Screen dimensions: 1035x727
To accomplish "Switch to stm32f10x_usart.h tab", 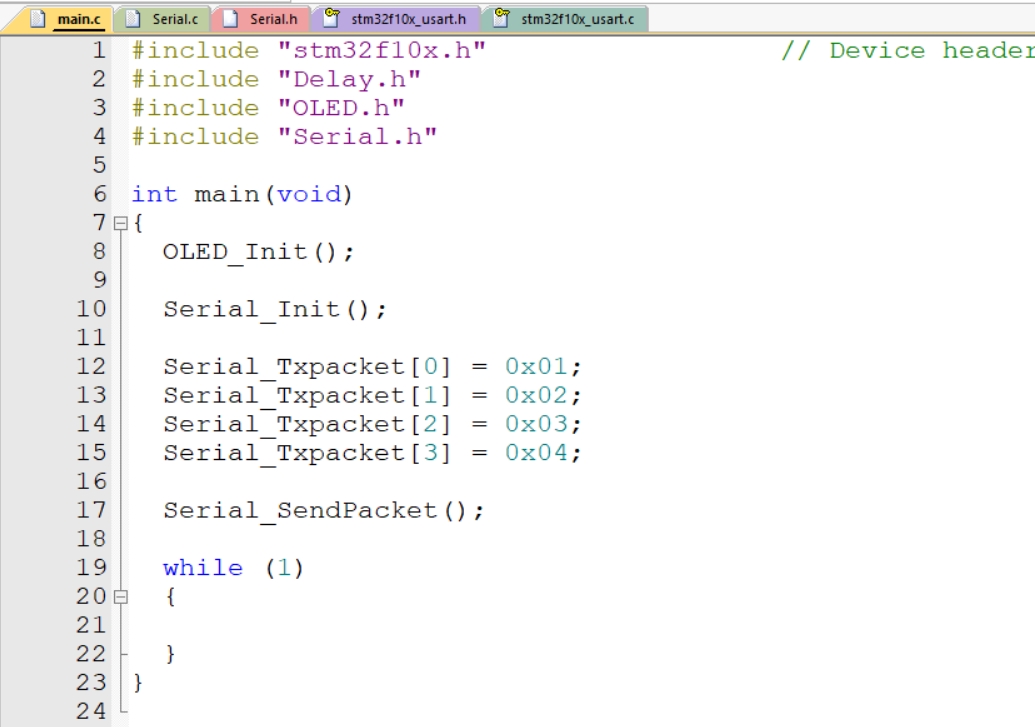I will click(395, 18).
